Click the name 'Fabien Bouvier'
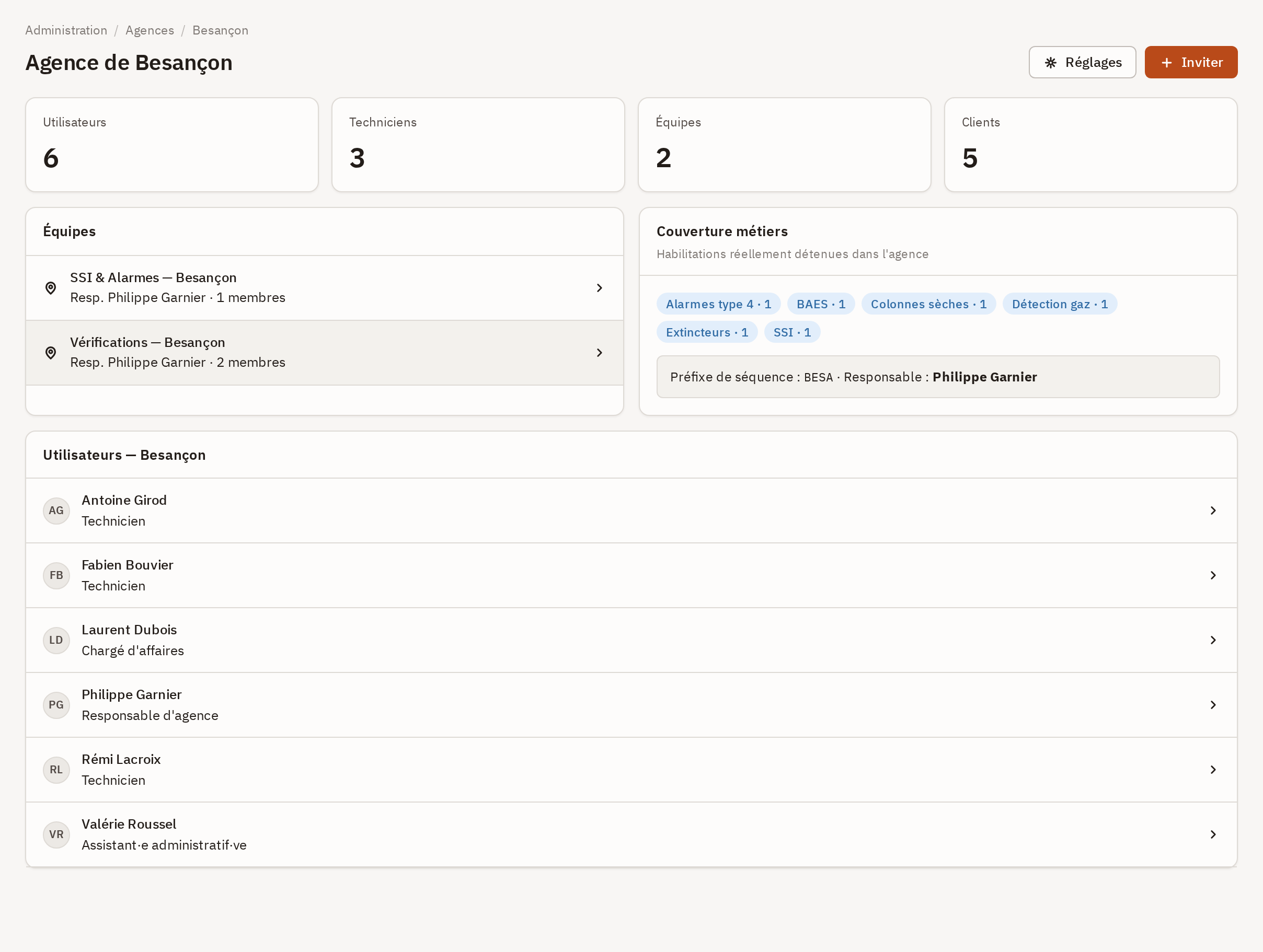Viewport: 1263px width, 952px height. click(x=128, y=565)
